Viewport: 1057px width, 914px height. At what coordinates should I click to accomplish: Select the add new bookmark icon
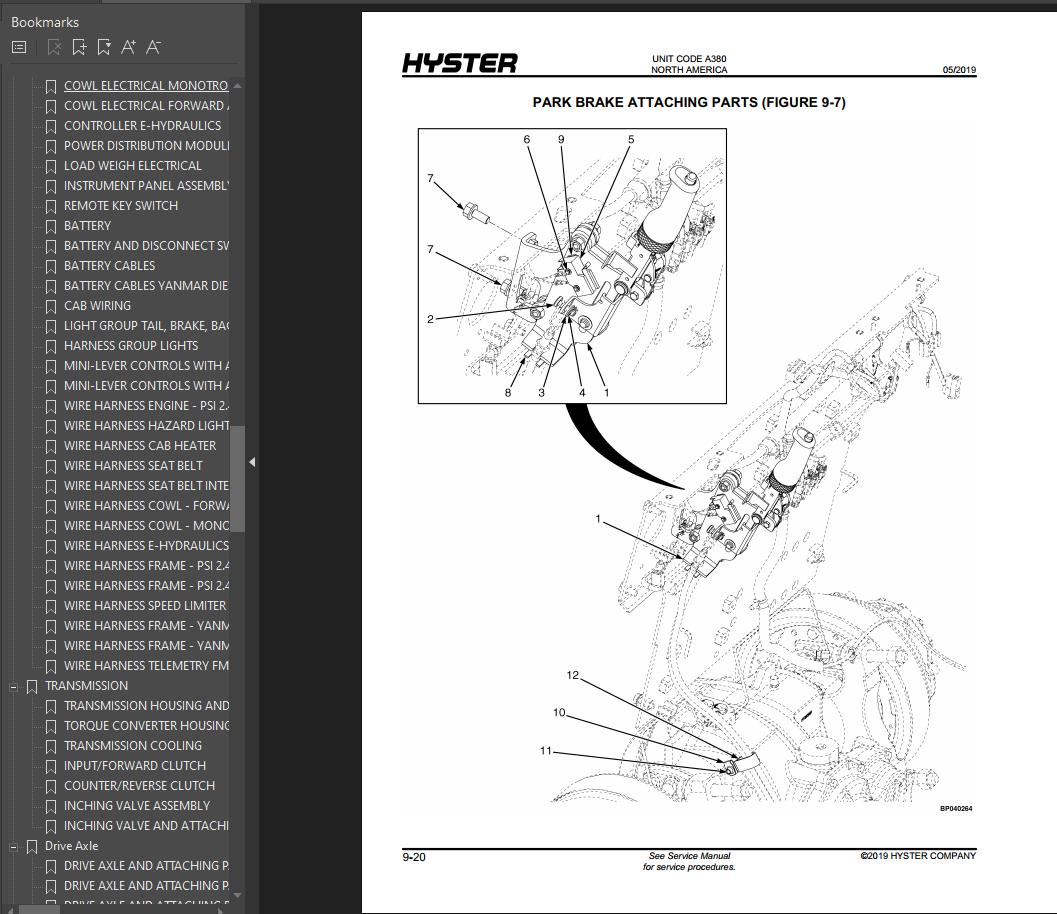[78, 47]
